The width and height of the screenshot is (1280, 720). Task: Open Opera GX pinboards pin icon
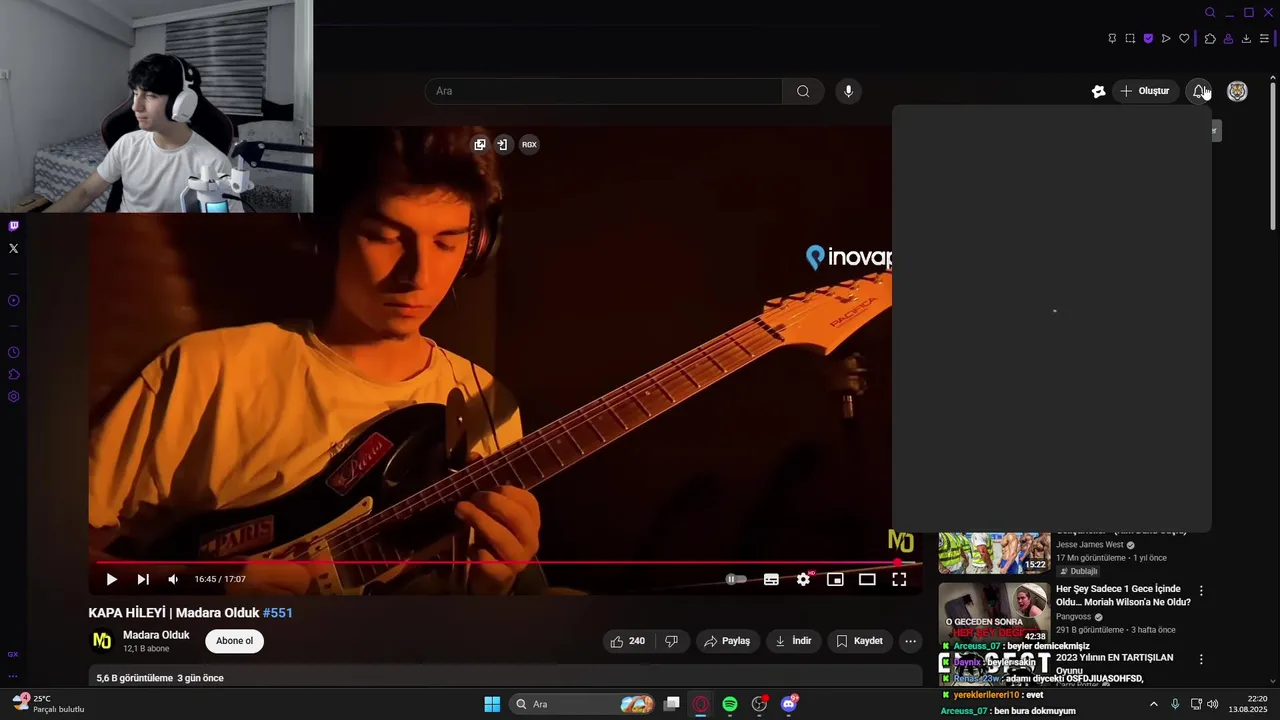1112,39
